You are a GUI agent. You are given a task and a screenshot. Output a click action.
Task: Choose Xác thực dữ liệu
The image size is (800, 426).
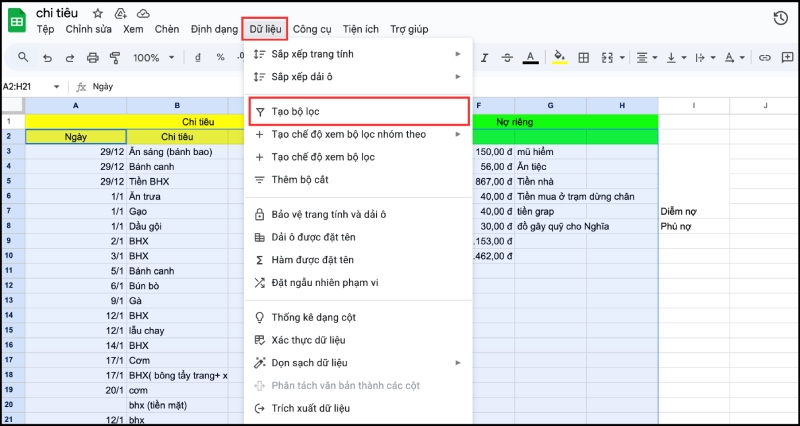coord(358,340)
